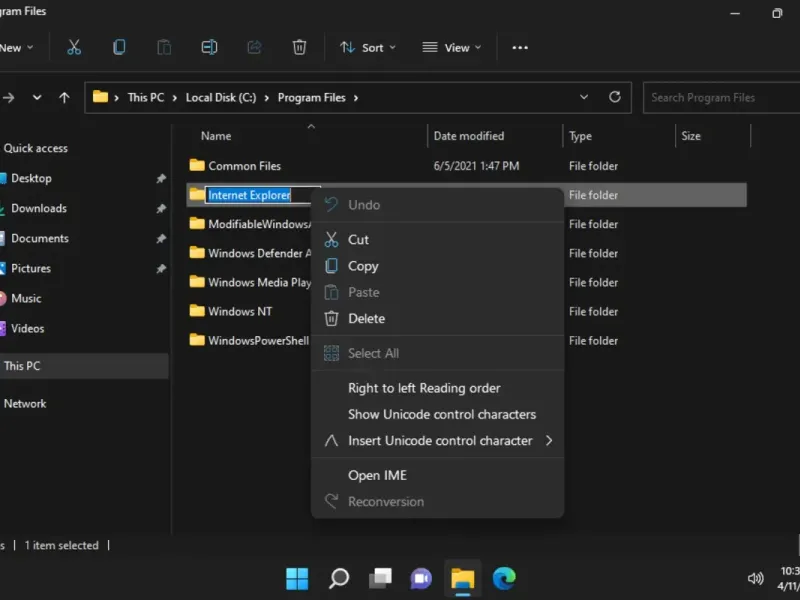800x600 pixels.
Task: Open recent locations dropdown arrow
Action: pos(37,97)
